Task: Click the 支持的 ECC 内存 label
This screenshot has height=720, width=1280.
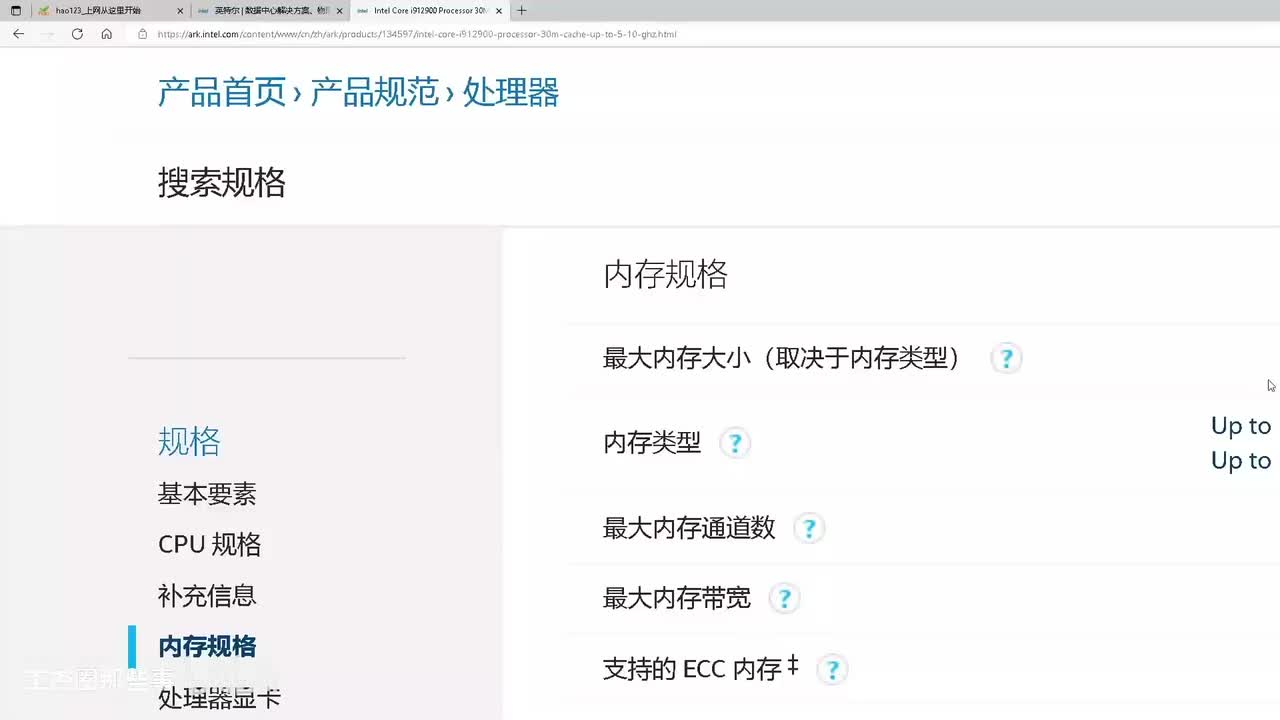Action: [x=701, y=669]
